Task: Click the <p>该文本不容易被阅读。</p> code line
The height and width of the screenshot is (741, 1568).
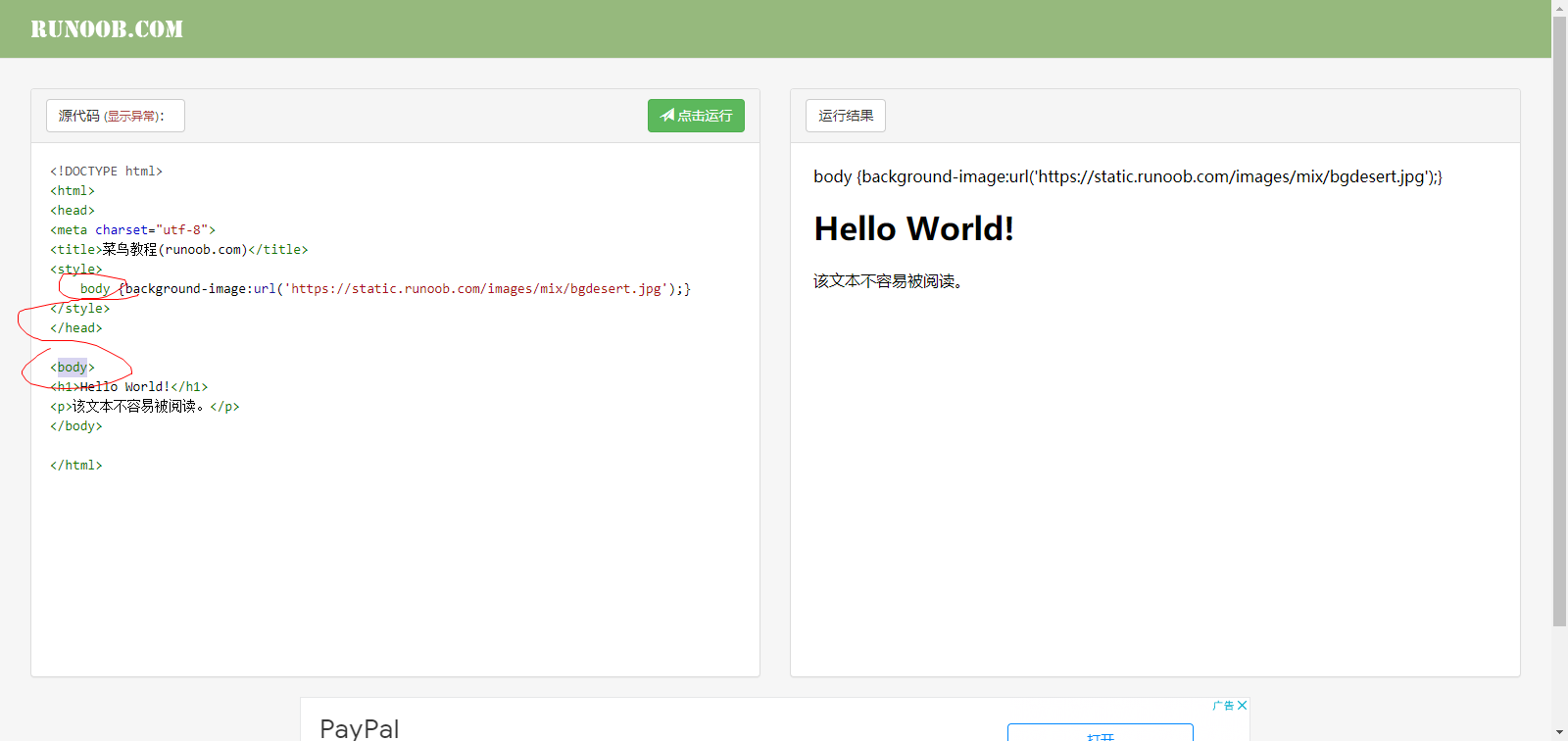Action: (144, 406)
